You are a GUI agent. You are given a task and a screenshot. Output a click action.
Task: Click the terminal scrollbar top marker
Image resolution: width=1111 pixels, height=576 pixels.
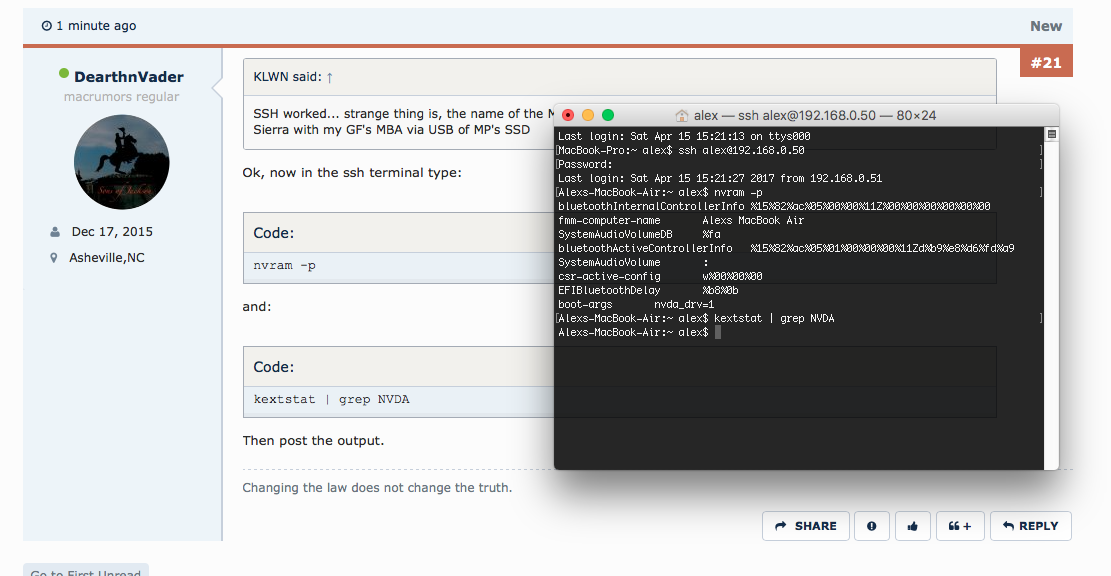pyautogui.click(x=1052, y=134)
